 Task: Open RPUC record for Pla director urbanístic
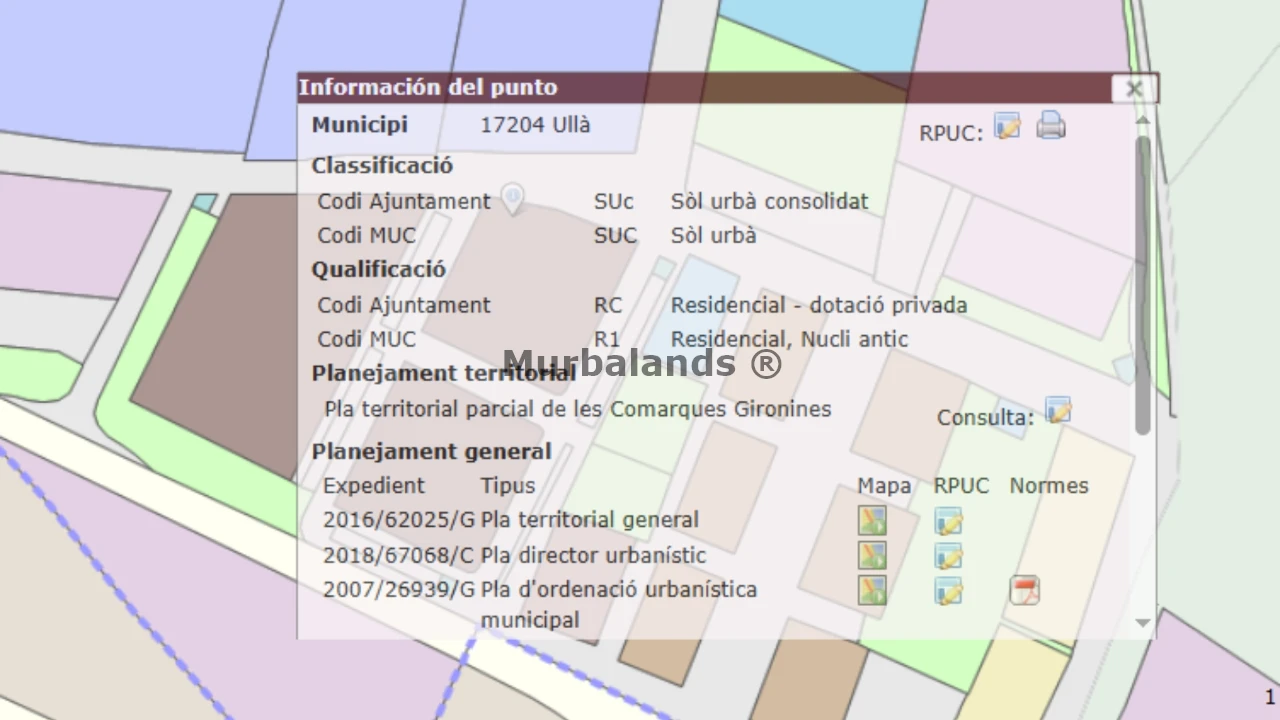[x=948, y=556]
